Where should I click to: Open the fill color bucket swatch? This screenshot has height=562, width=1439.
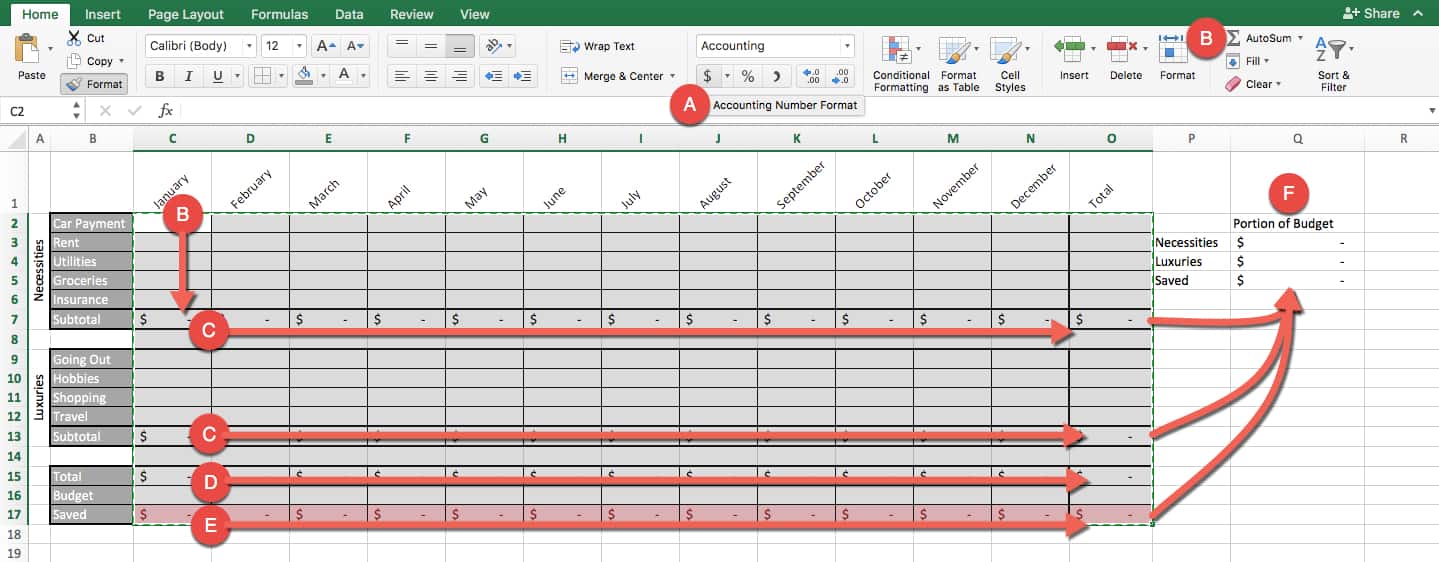click(305, 76)
